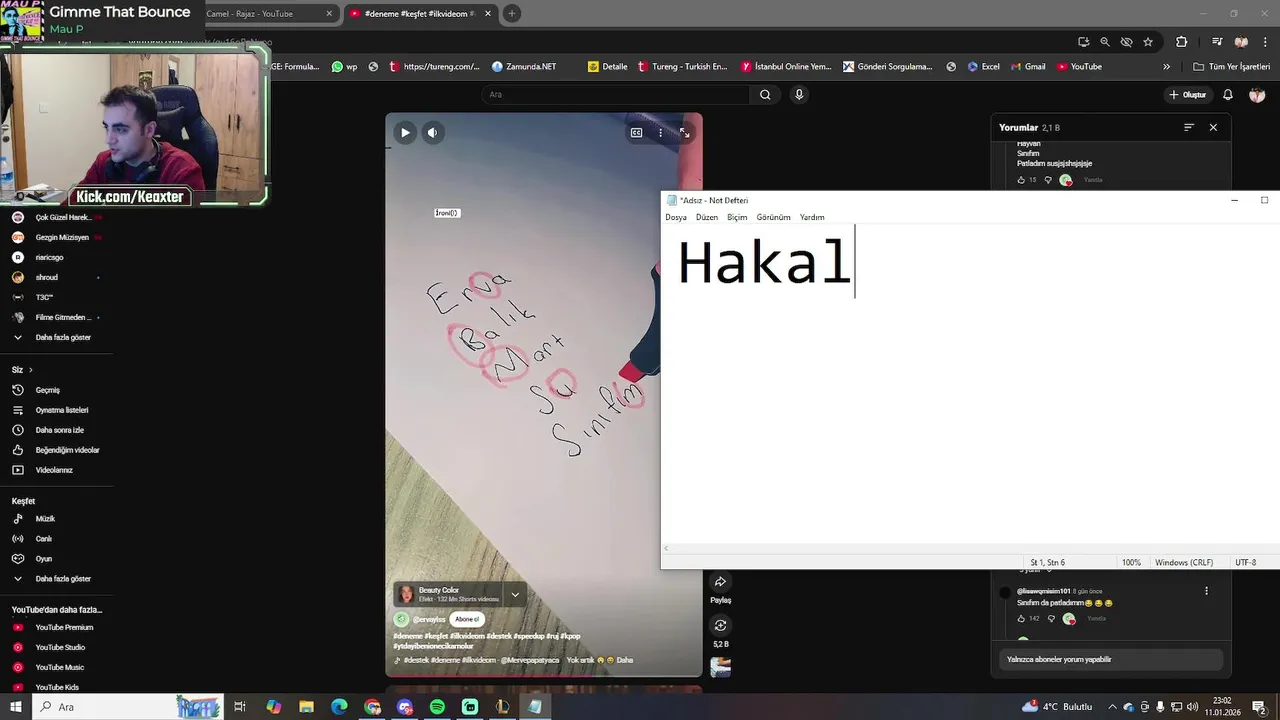Search YouTube by voice with the microphone icon

point(799,94)
